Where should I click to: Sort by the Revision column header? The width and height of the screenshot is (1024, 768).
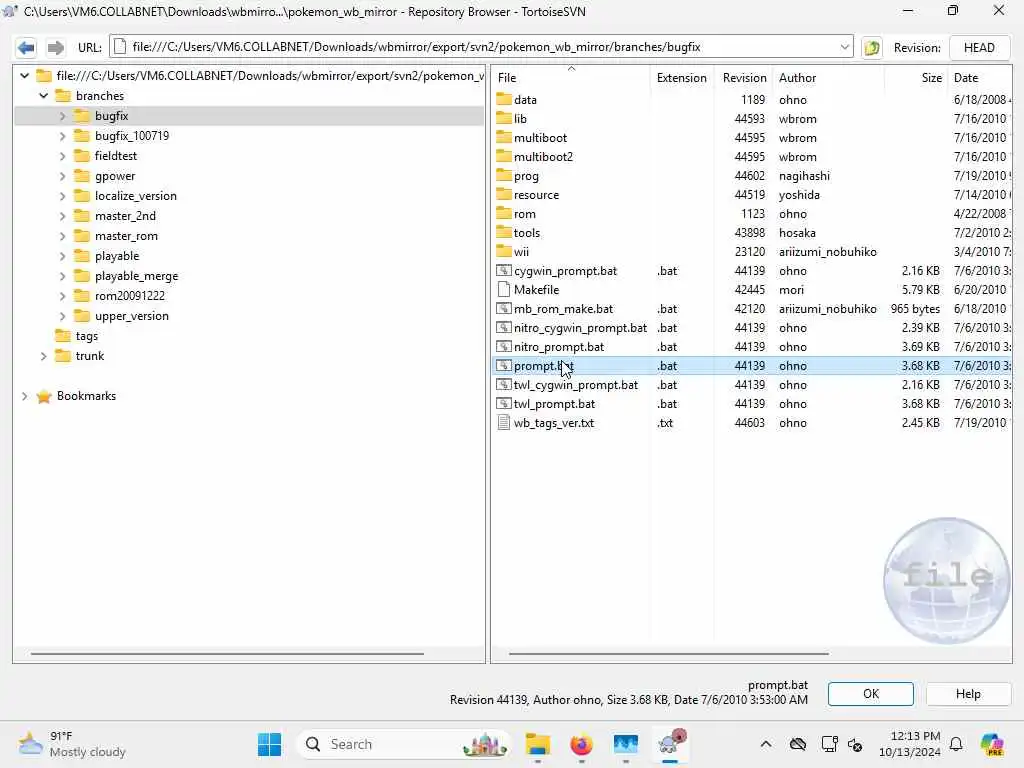coord(744,78)
